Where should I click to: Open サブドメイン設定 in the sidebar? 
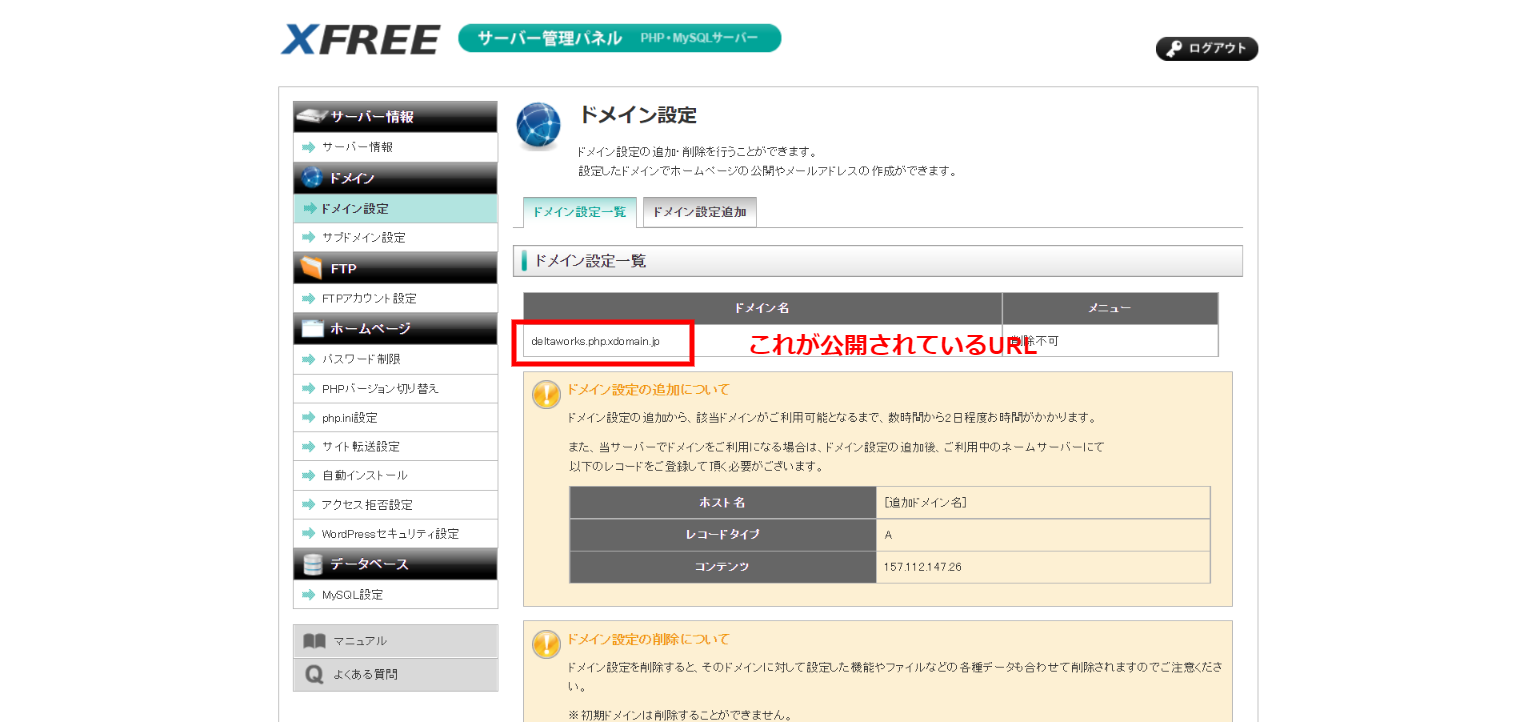click(x=363, y=238)
